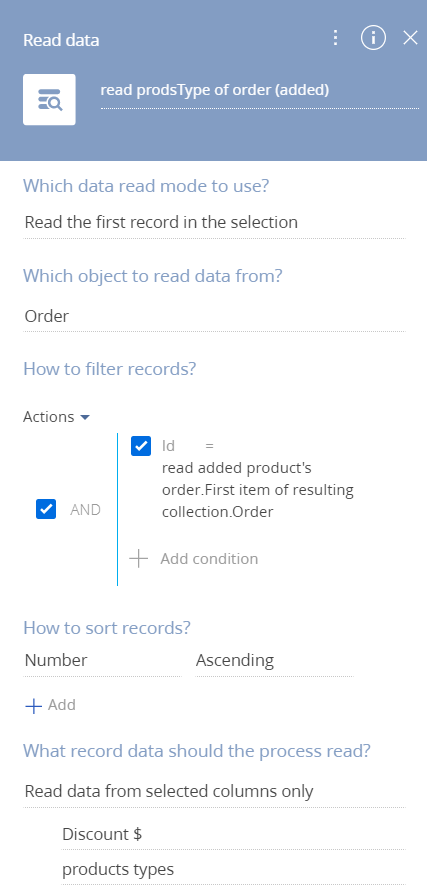Click the Read data element search icon

pyautogui.click(x=49, y=99)
